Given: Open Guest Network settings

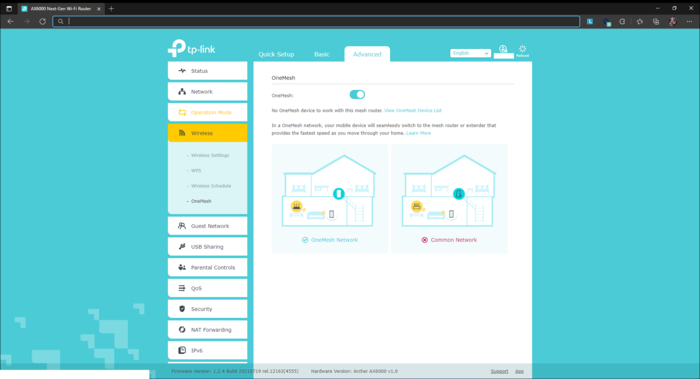Looking at the screenshot, I should [208, 226].
